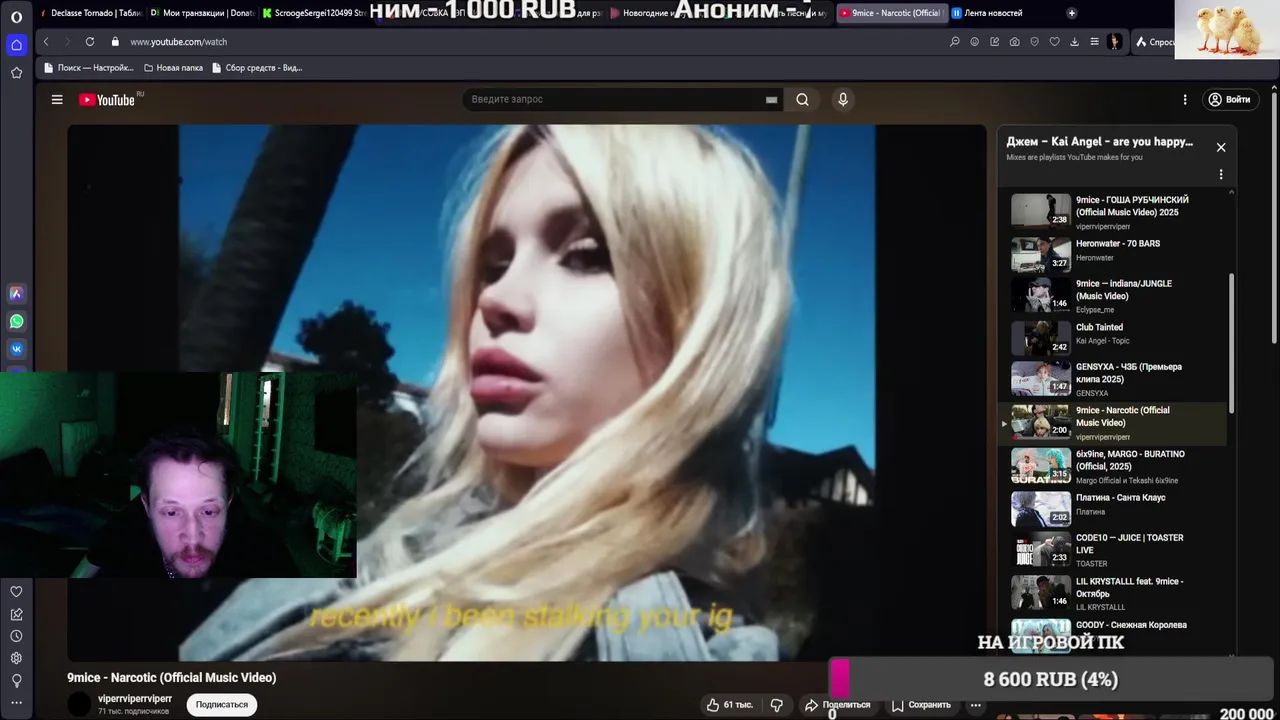This screenshot has height=720, width=1280.
Task: Open viperrviperrviperr channel link
Action: point(135,699)
